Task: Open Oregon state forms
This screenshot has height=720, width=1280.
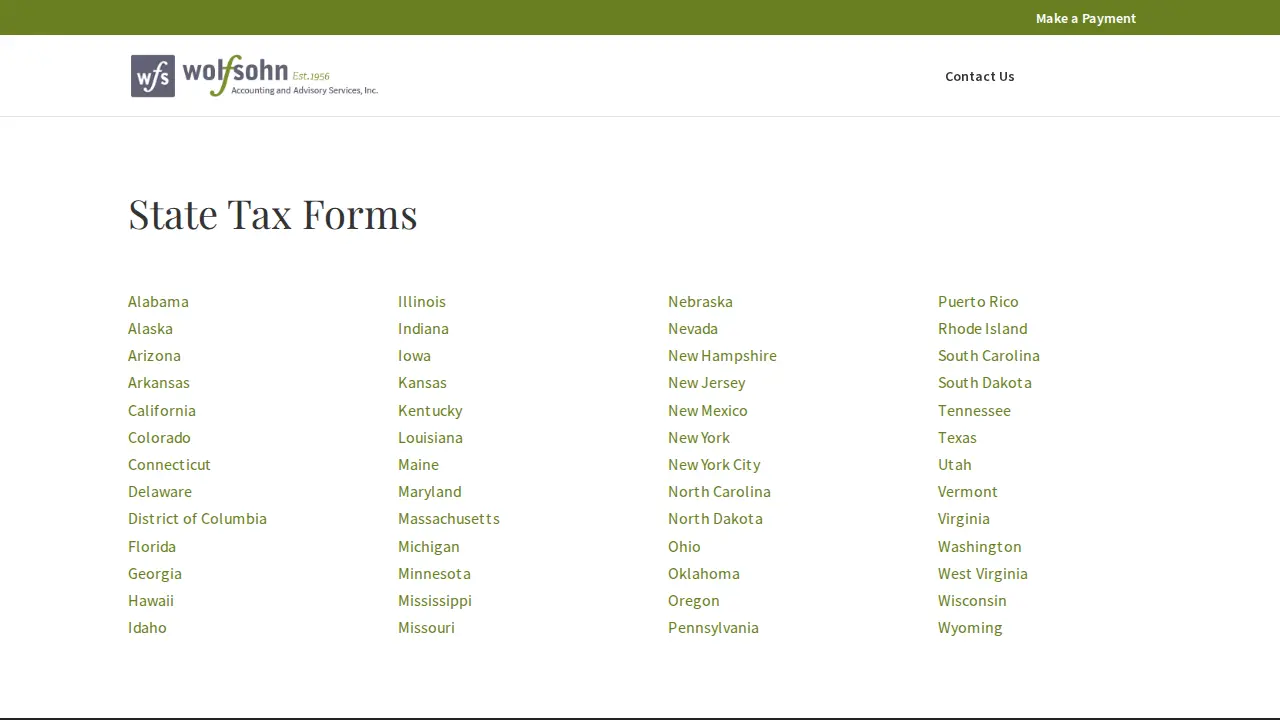Action: tap(694, 600)
